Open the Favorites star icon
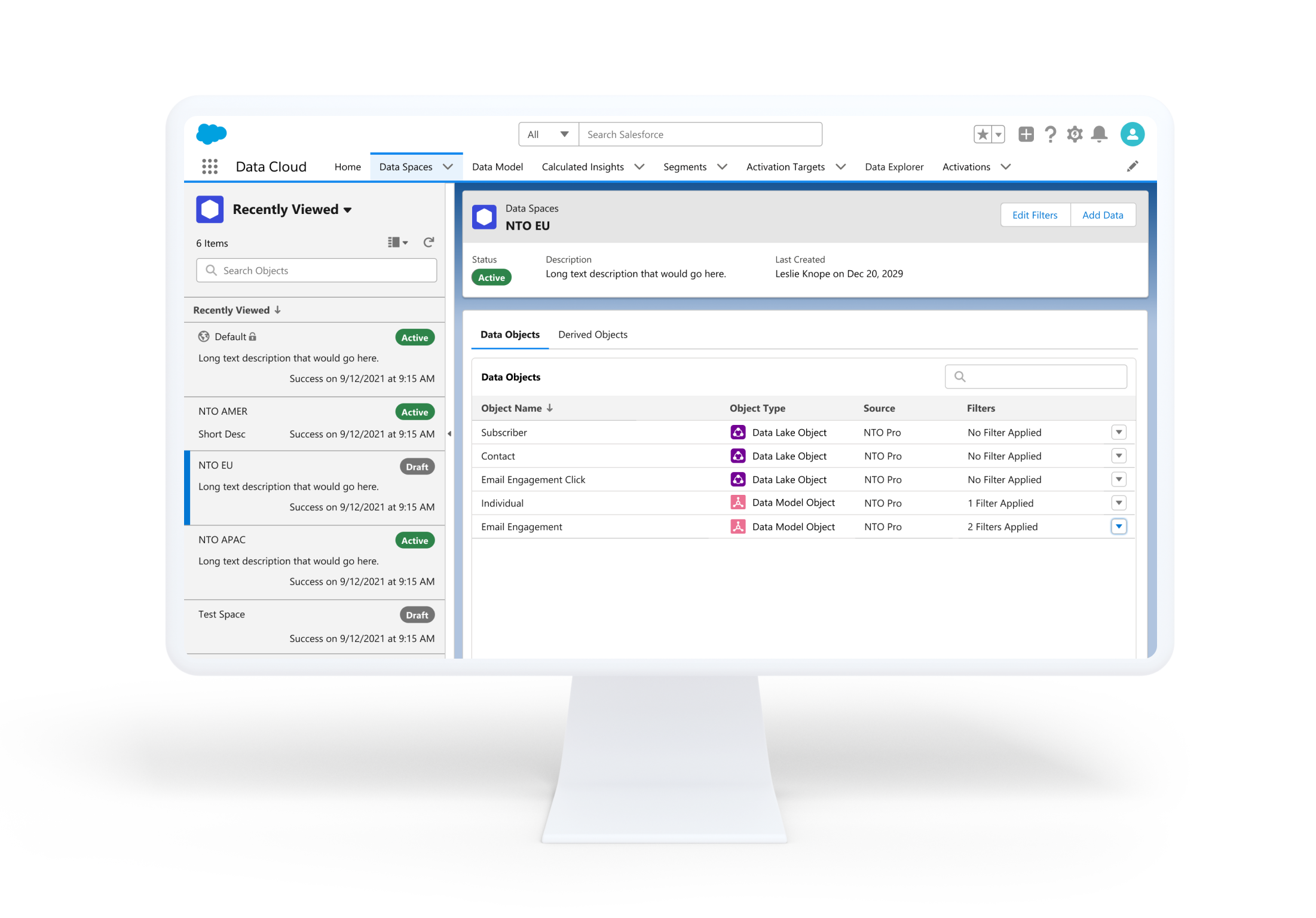Screen dimensions: 1316x918 [983, 134]
